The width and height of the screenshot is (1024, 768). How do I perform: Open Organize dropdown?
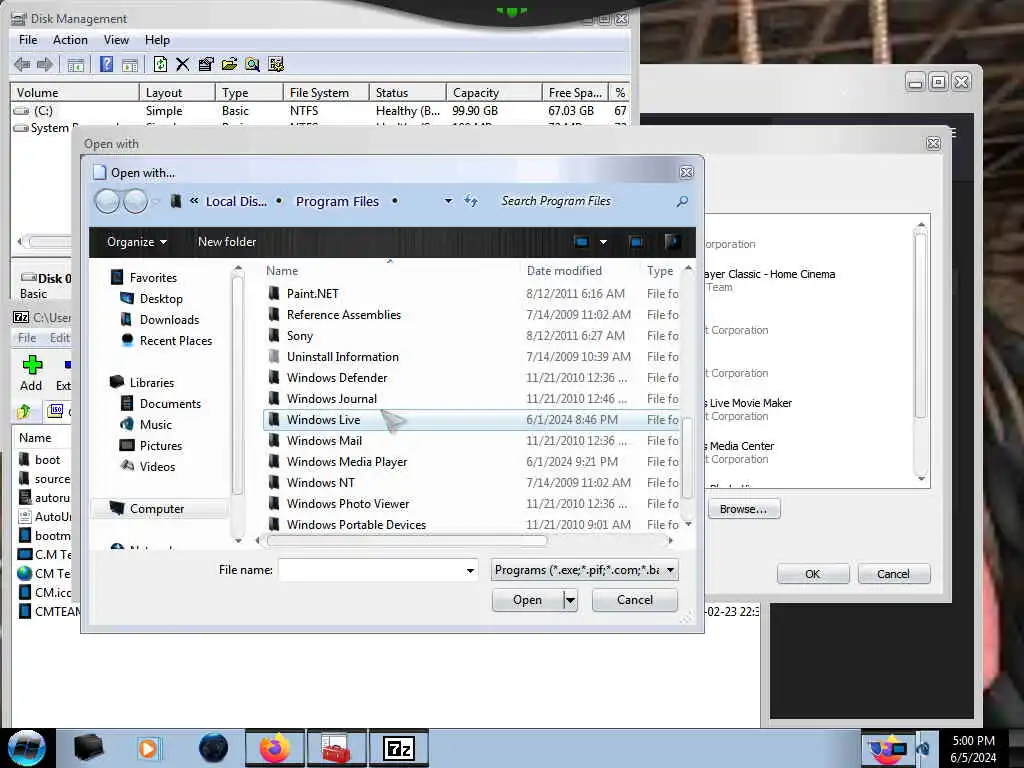136,242
